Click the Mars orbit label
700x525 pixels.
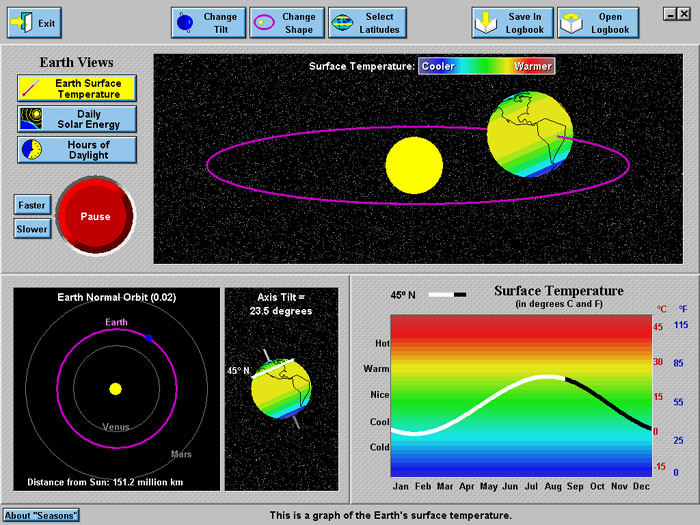pos(181,454)
